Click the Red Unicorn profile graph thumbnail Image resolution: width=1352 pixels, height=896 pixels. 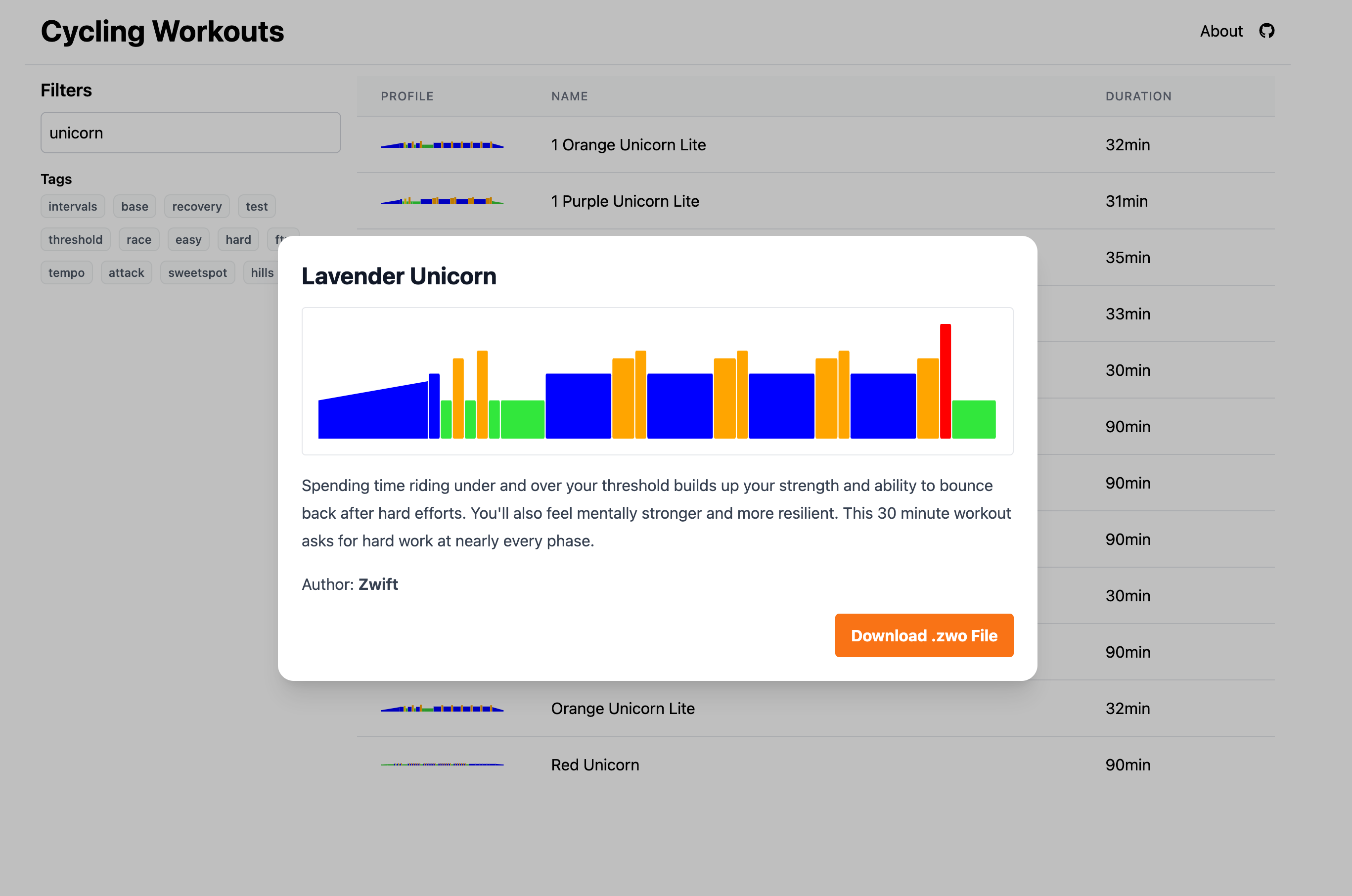point(442,764)
